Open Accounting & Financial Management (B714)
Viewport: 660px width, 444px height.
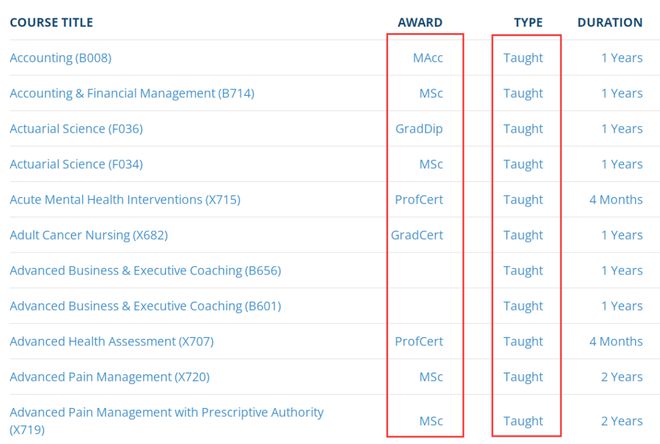tap(132, 93)
